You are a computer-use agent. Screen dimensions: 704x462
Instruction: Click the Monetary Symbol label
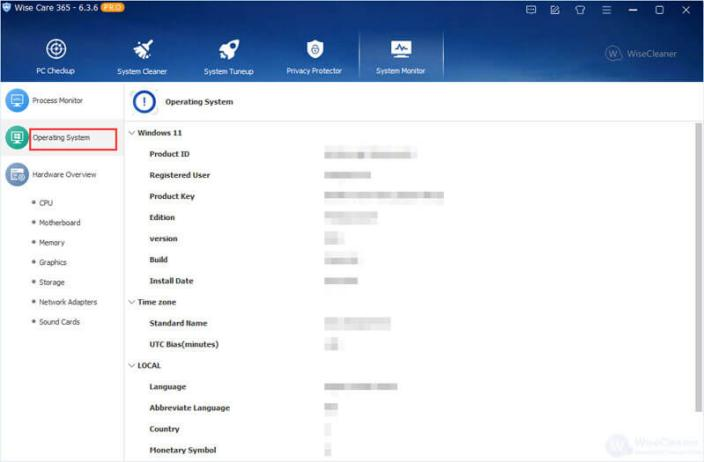pos(183,450)
